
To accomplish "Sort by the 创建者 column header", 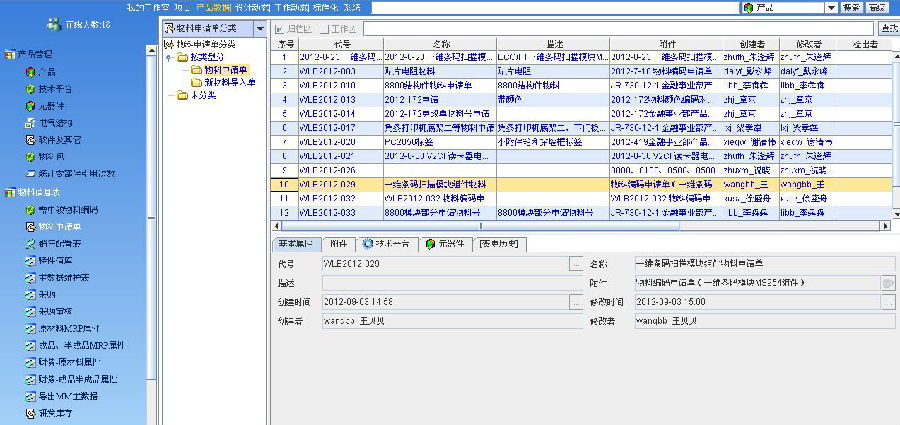I will [x=751, y=44].
